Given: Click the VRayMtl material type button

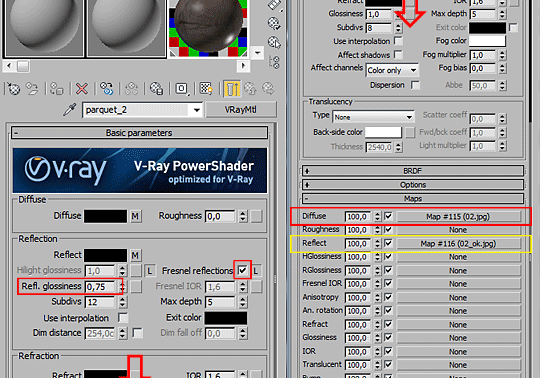Looking at the screenshot, I should point(240,110).
